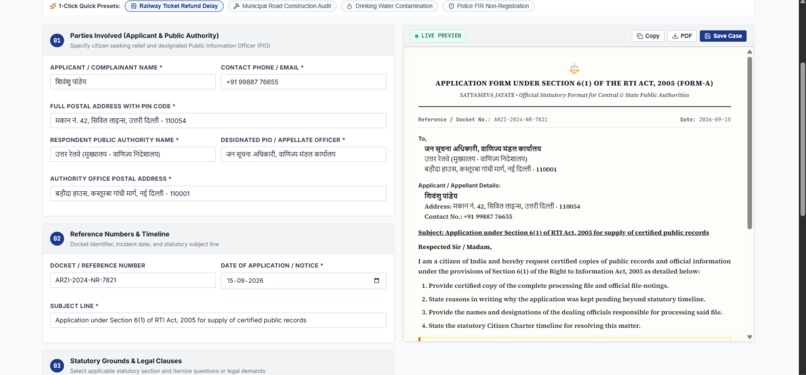806x375 pixels.
Task: Click the 01 step badge for Parties Involved
Action: 57,40
